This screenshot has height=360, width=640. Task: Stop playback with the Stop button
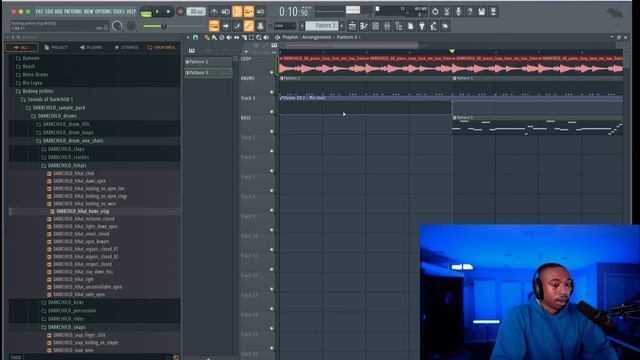[x=168, y=12]
